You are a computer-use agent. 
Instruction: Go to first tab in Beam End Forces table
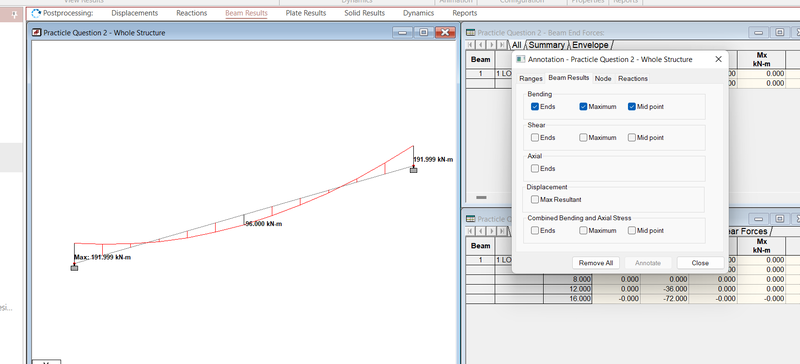pyautogui.click(x=470, y=45)
